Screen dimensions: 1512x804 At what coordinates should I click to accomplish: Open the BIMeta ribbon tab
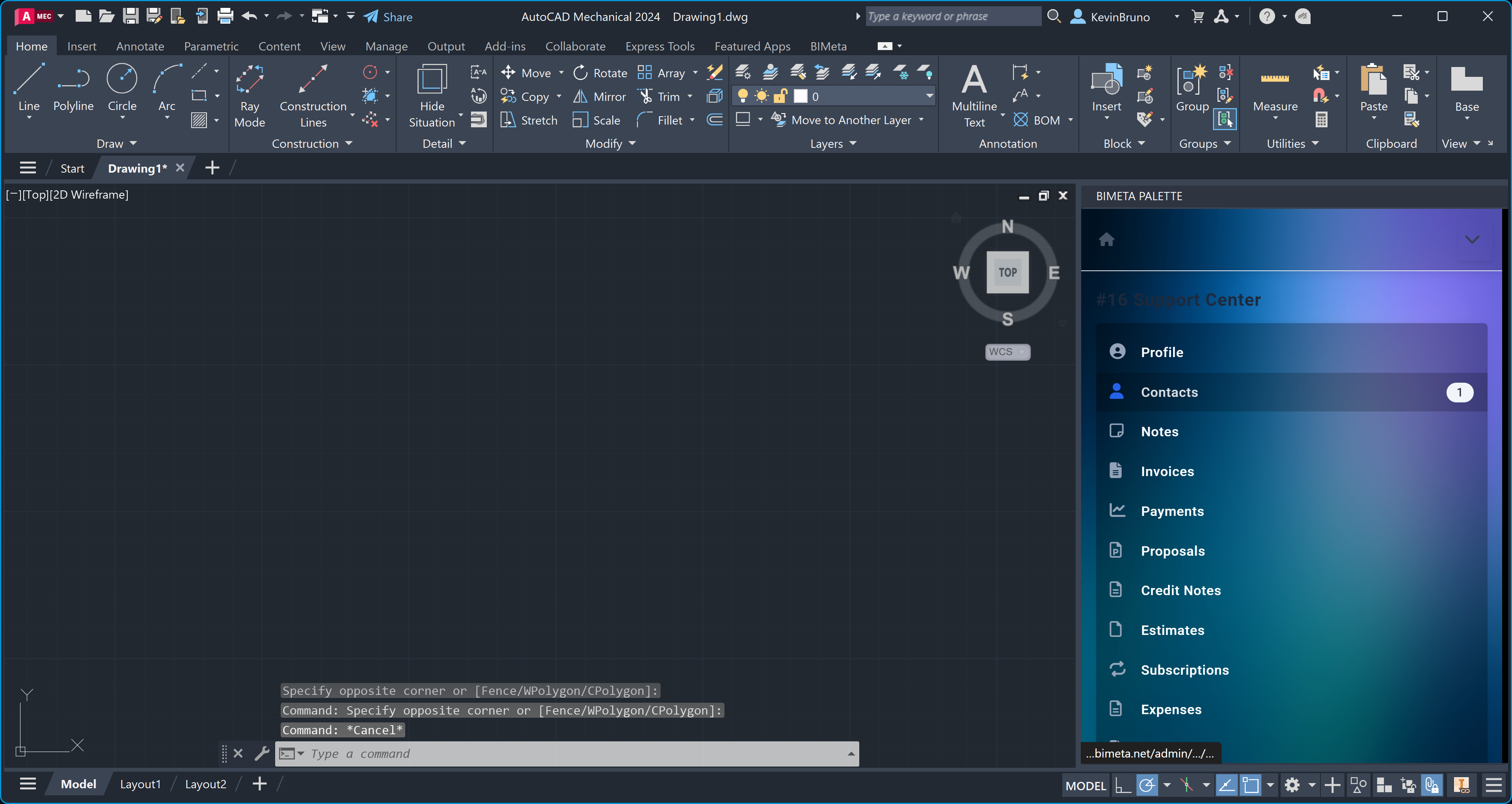pyautogui.click(x=828, y=47)
